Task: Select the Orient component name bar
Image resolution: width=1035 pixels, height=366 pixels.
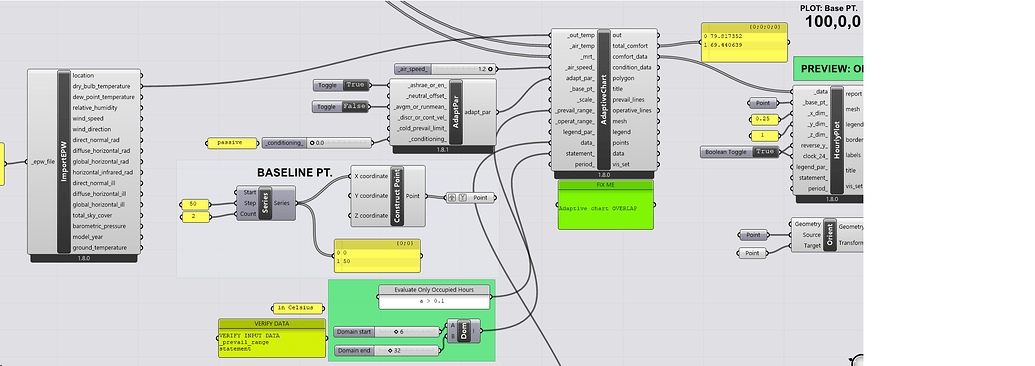Action: 830,235
